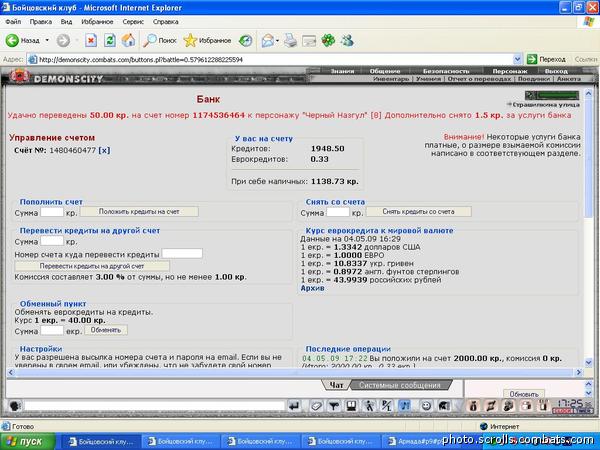The height and width of the screenshot is (450, 600).
Task: Click the horizontal scrollbar right arrow
Action: click(579, 372)
